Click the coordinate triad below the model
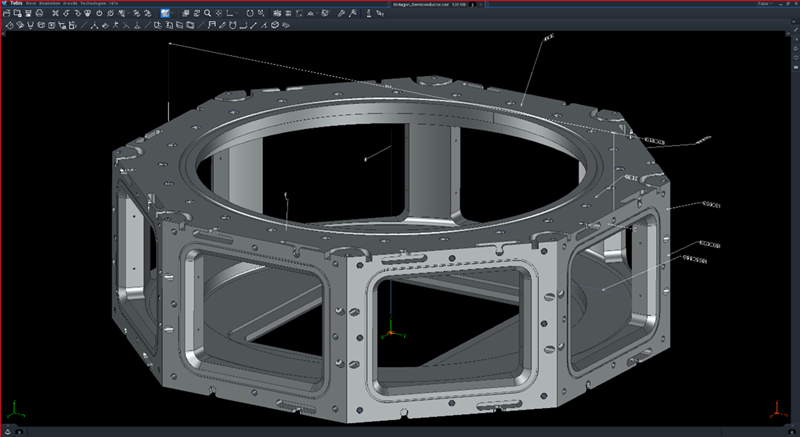Image resolution: width=800 pixels, height=437 pixels. click(392, 331)
